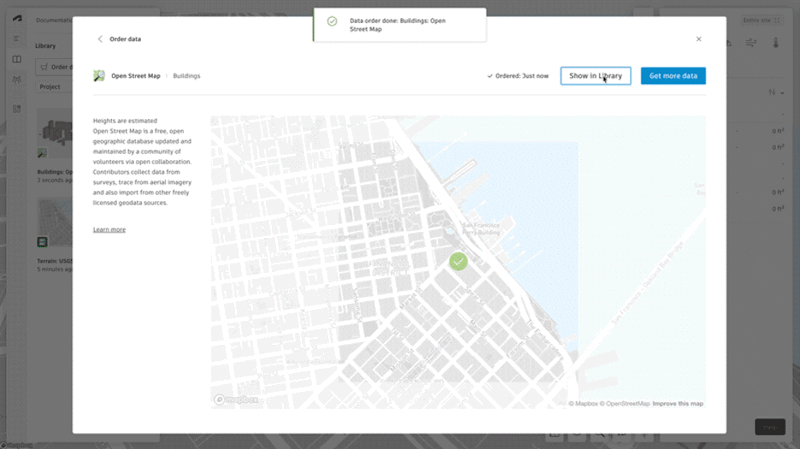
Task: Click the Project tab in Library panel
Action: (50, 87)
